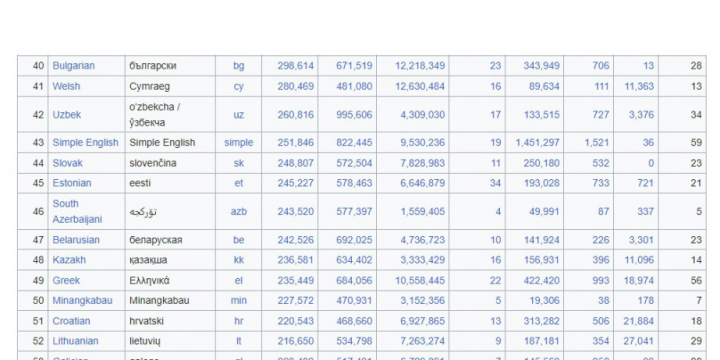This screenshot has height=360, width=720.
Task: Open the Croatian language link
Action: [x=71, y=321]
